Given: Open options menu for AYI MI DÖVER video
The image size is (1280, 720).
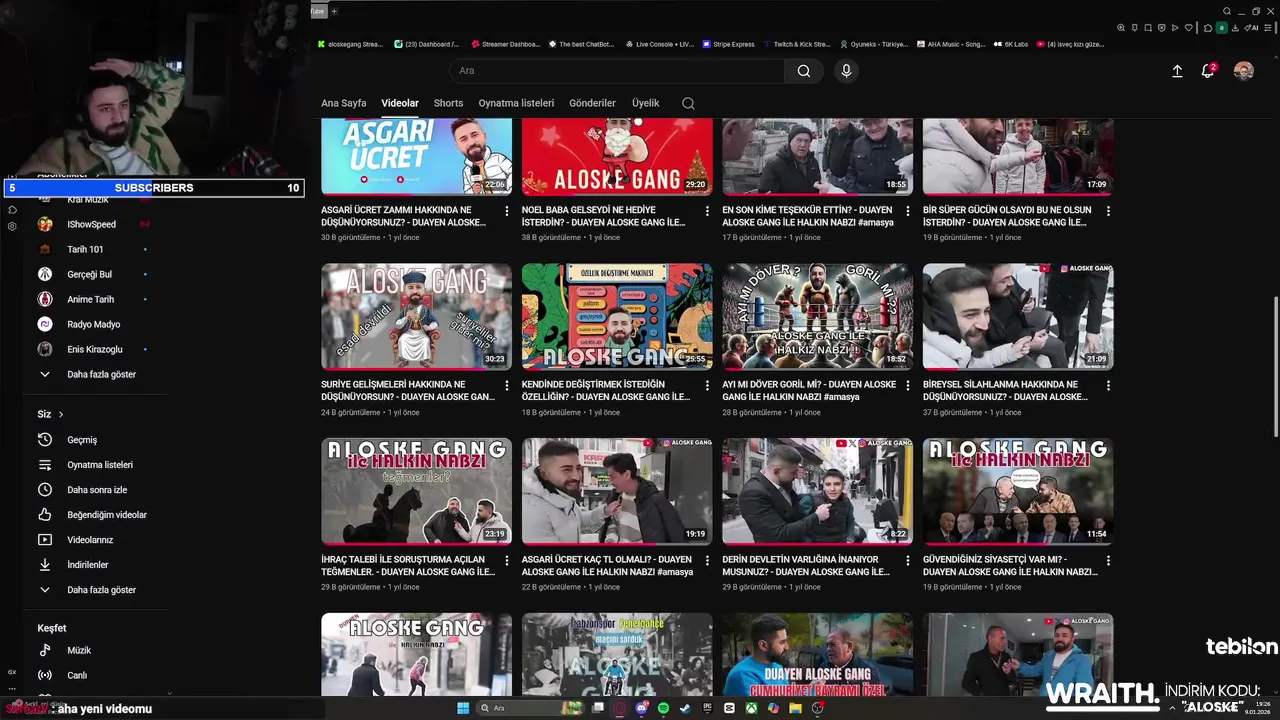Looking at the screenshot, I should [908, 385].
